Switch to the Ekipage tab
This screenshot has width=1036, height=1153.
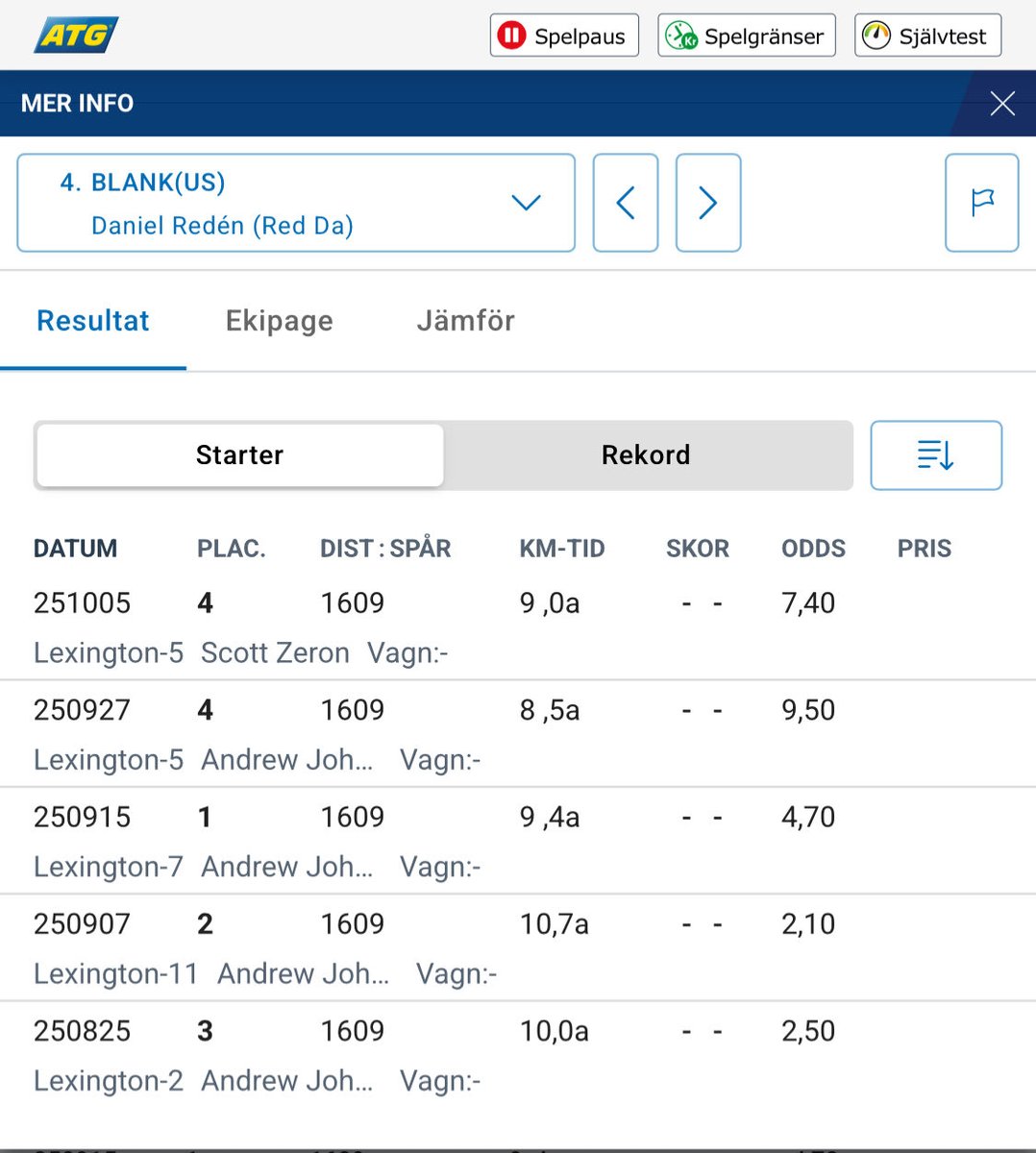point(280,321)
